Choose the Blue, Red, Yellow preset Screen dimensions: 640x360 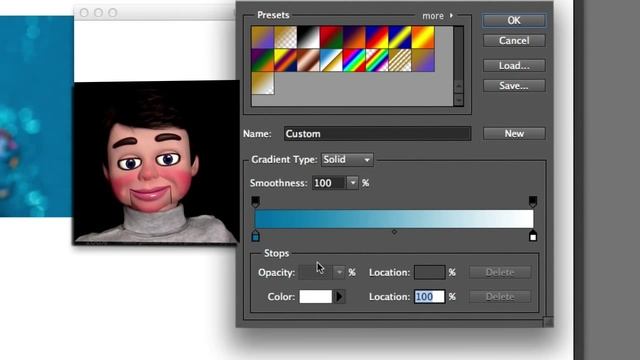(x=377, y=38)
